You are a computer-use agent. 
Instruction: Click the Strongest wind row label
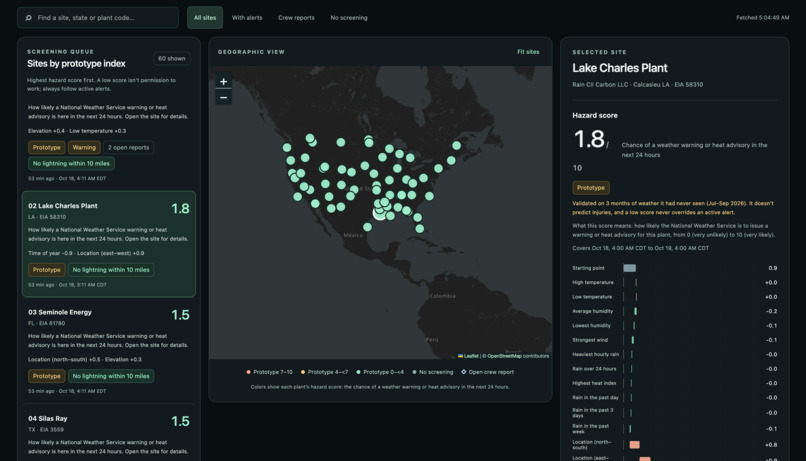point(590,340)
